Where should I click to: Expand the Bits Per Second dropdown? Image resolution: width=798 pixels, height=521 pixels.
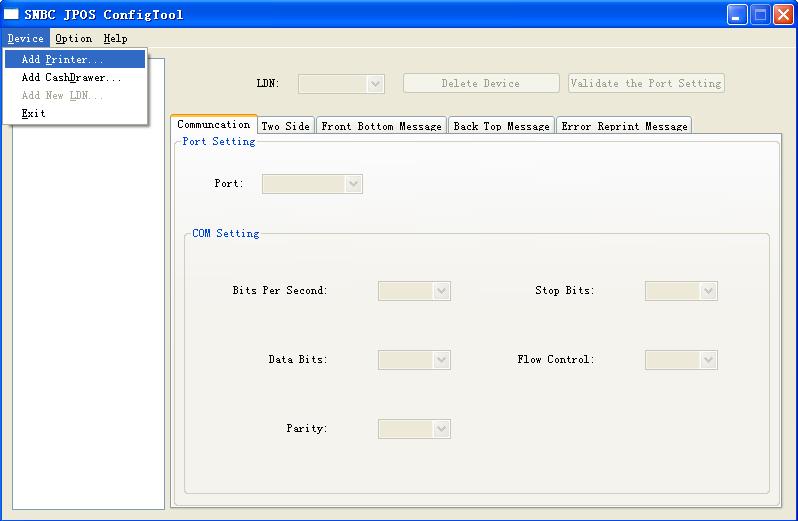point(441,291)
